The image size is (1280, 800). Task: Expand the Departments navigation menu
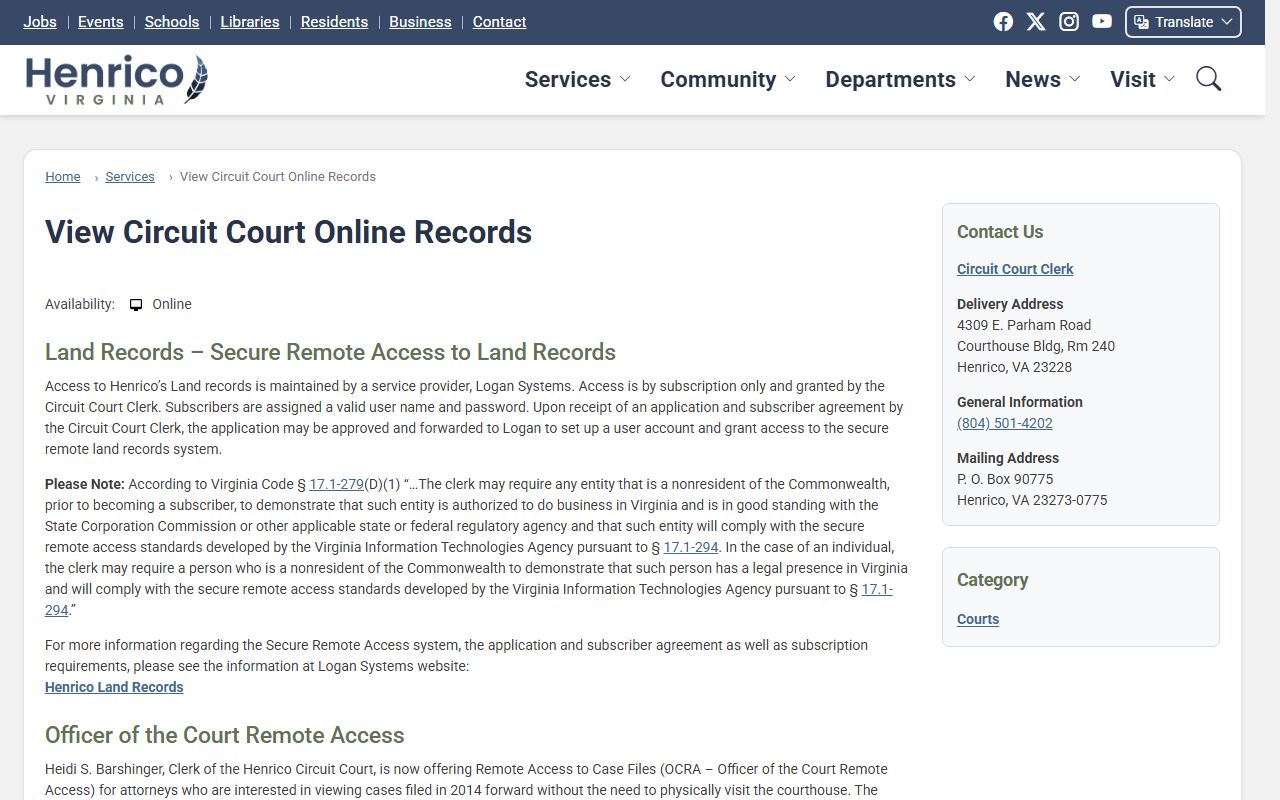[900, 79]
